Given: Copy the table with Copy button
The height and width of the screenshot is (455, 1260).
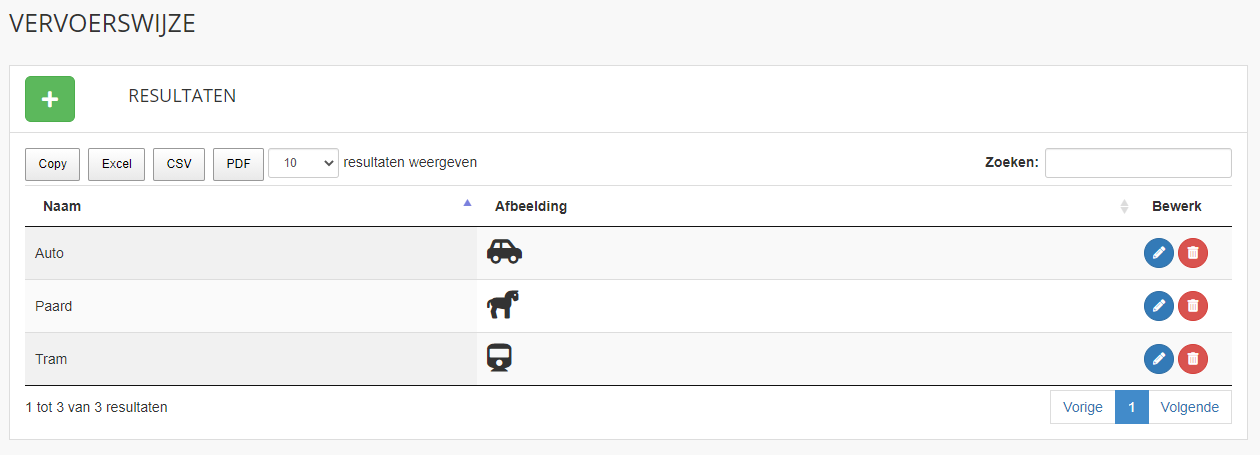Looking at the screenshot, I should 53,164.
